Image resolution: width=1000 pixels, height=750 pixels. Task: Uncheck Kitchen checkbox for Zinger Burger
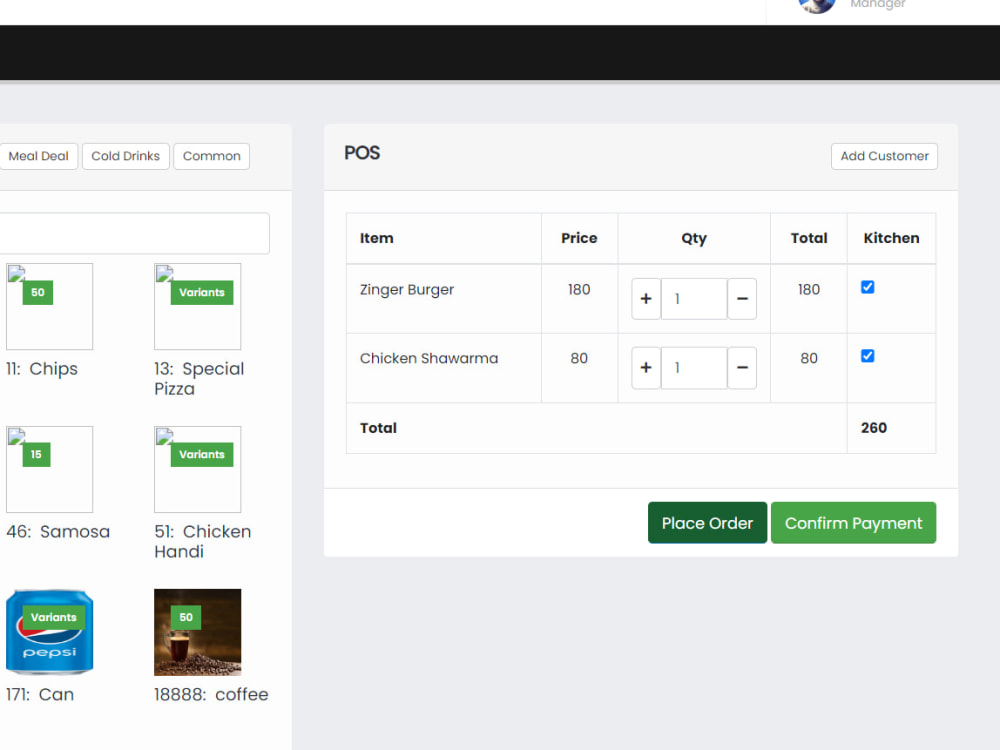867,287
